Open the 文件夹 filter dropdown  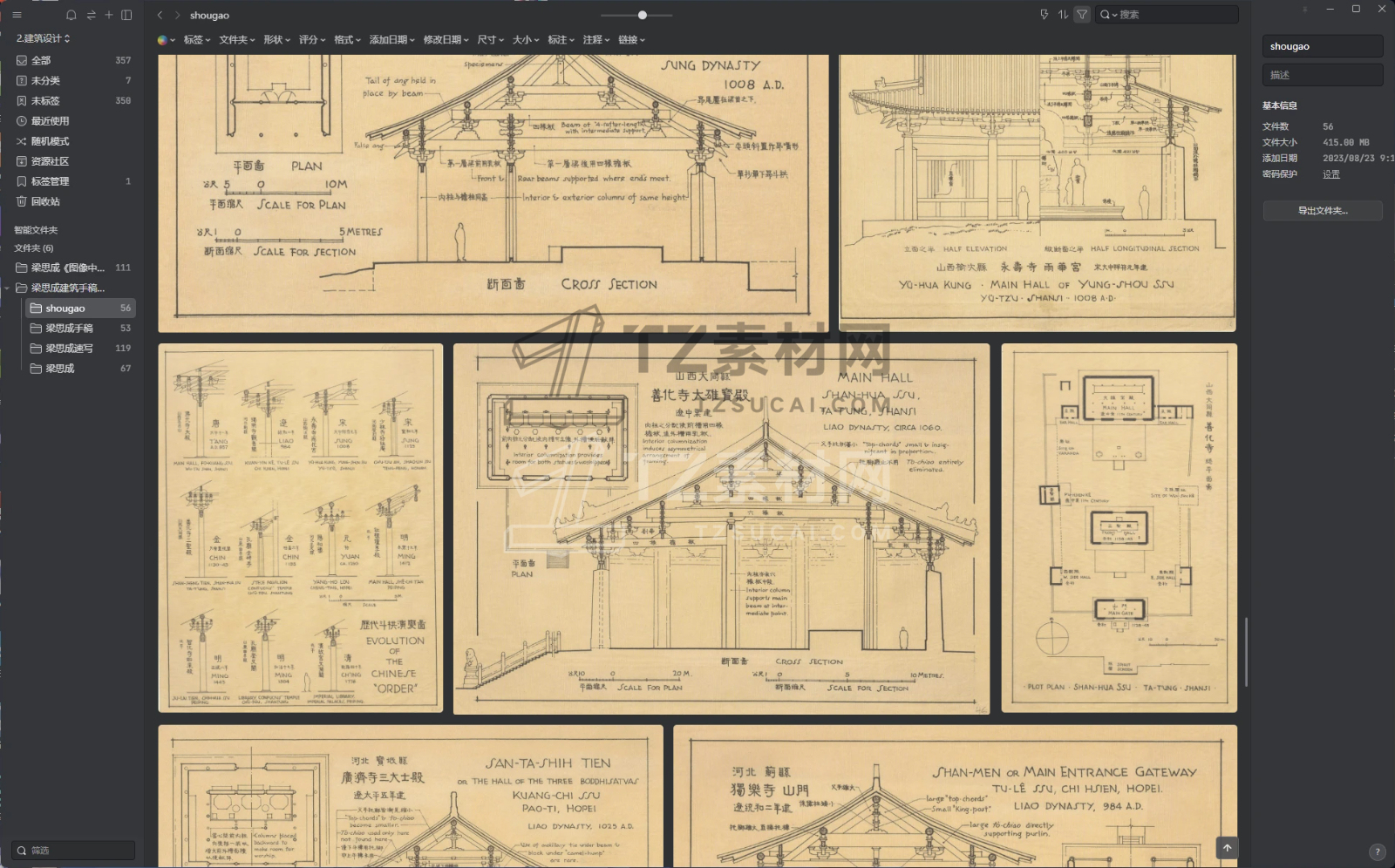[x=237, y=40]
